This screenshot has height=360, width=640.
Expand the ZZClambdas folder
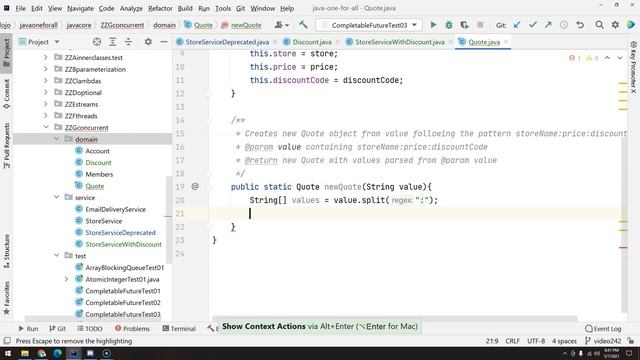pos(46,81)
